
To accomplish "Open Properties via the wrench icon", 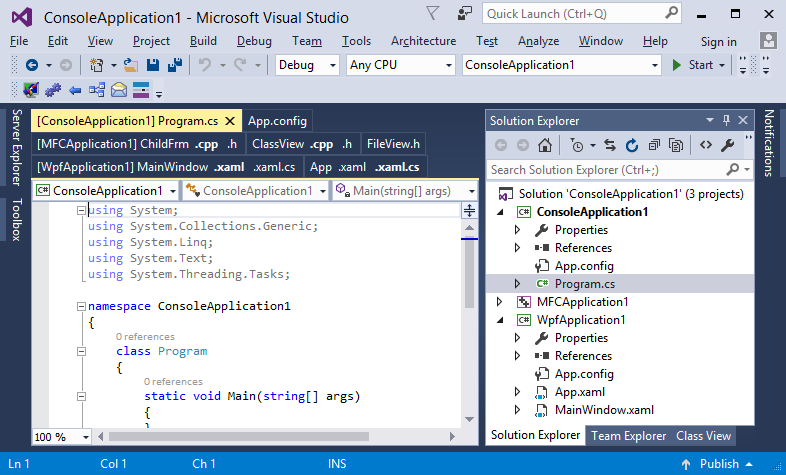I will [728, 145].
